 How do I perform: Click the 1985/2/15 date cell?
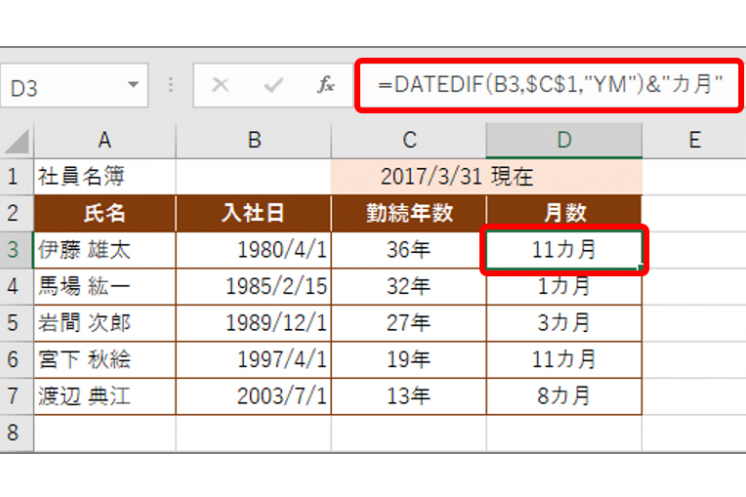[254, 287]
